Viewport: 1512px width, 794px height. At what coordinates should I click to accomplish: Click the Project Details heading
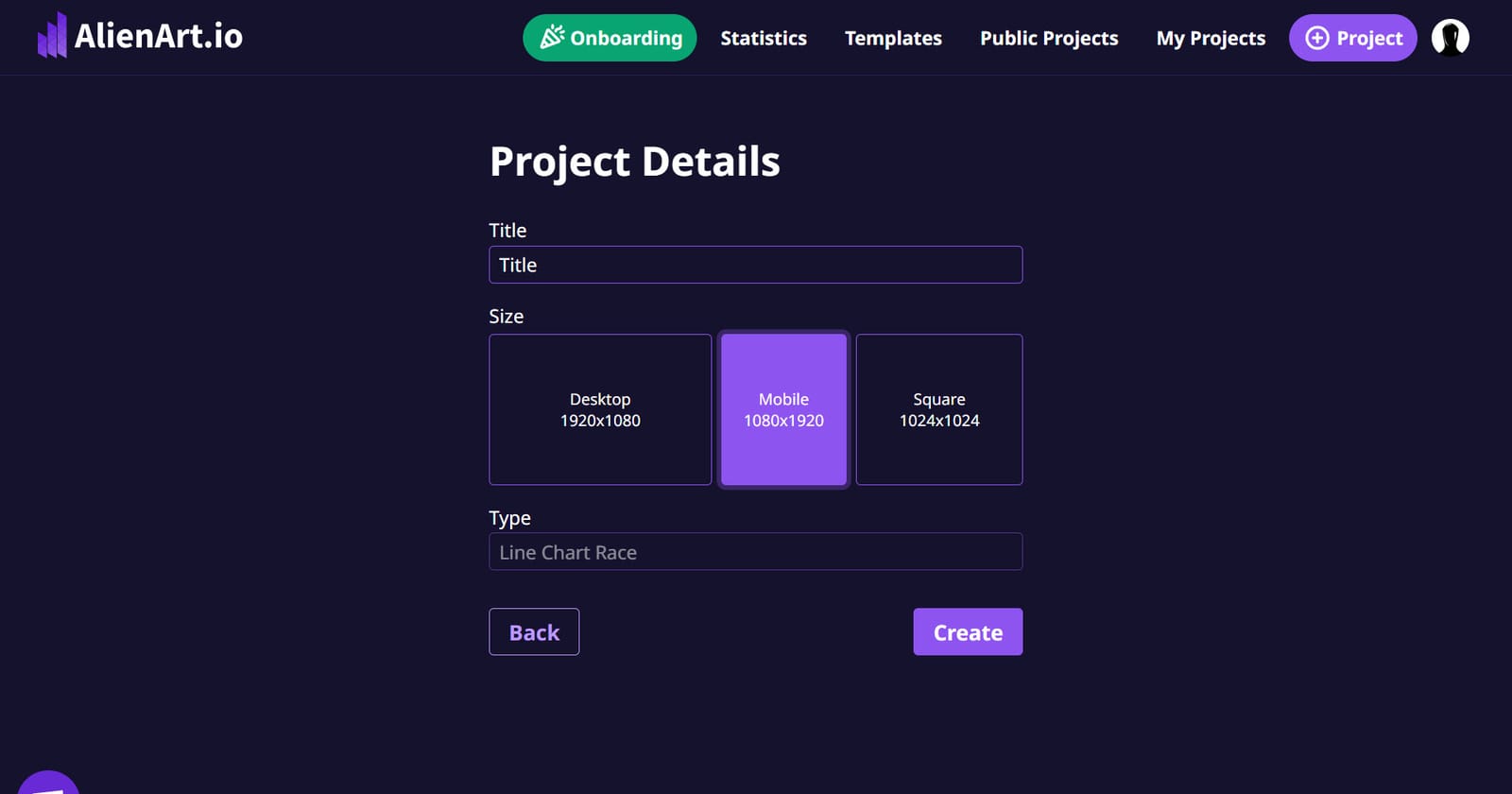[634, 162]
